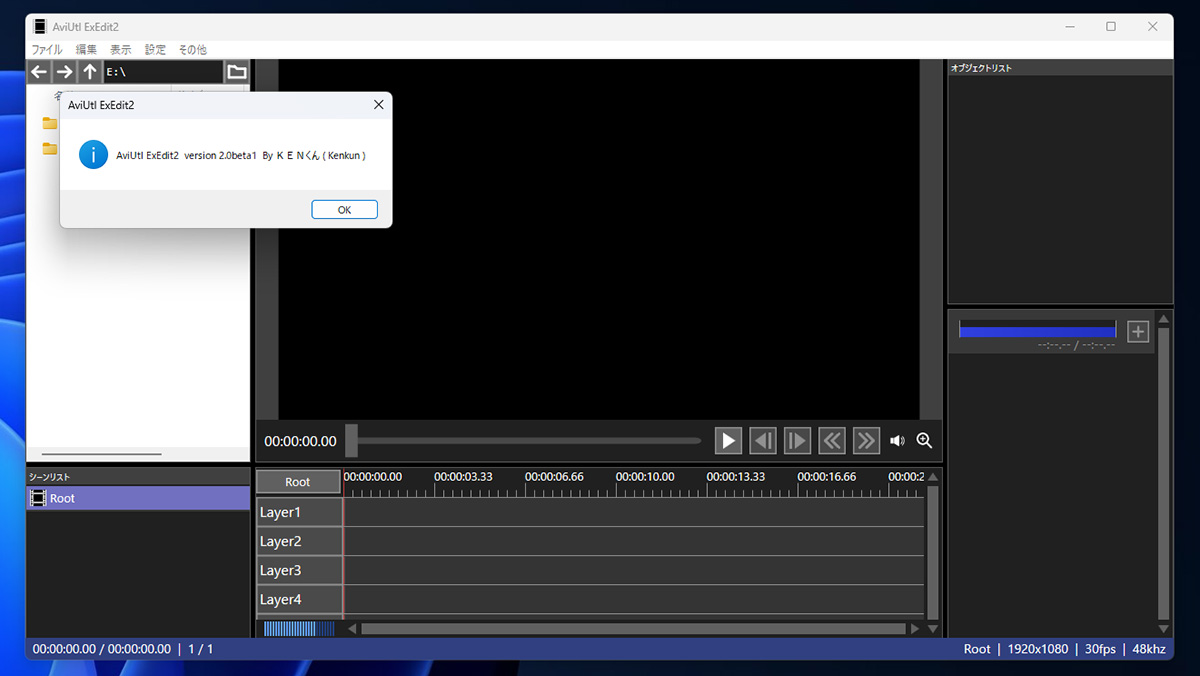1200x676 pixels.
Task: Open the ファイル menu
Action: pyautogui.click(x=47, y=49)
